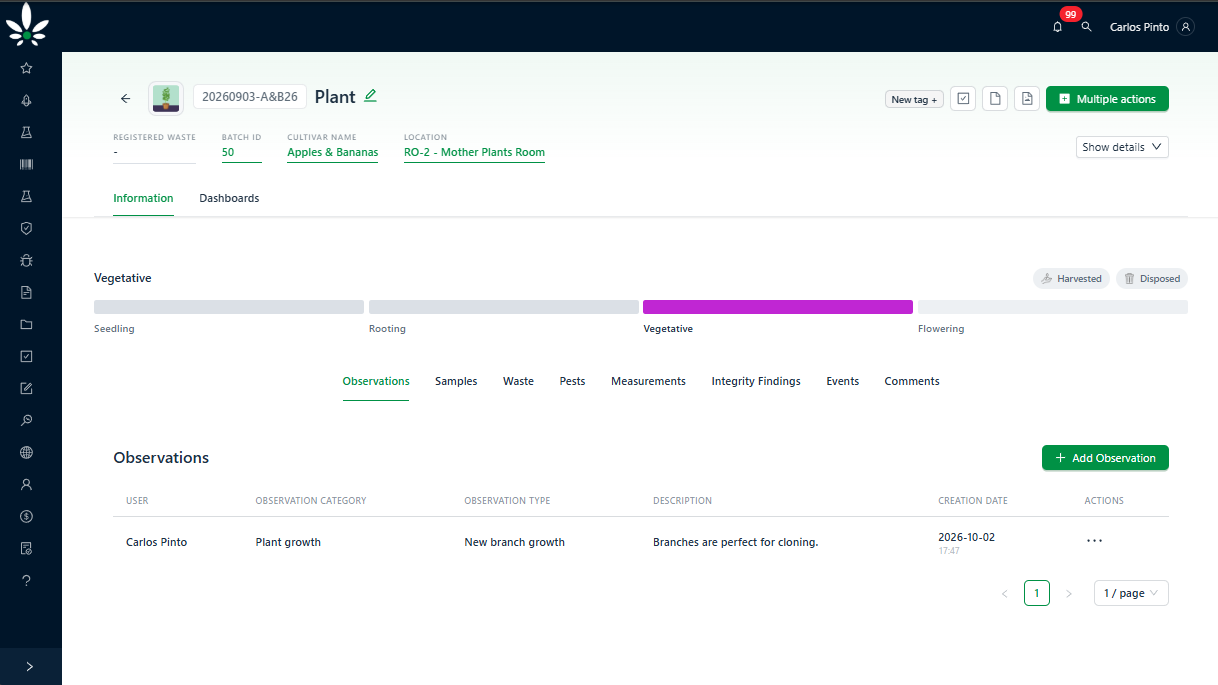Open the question mark help in the sidebar
The width and height of the screenshot is (1218, 685).
pyautogui.click(x=26, y=580)
